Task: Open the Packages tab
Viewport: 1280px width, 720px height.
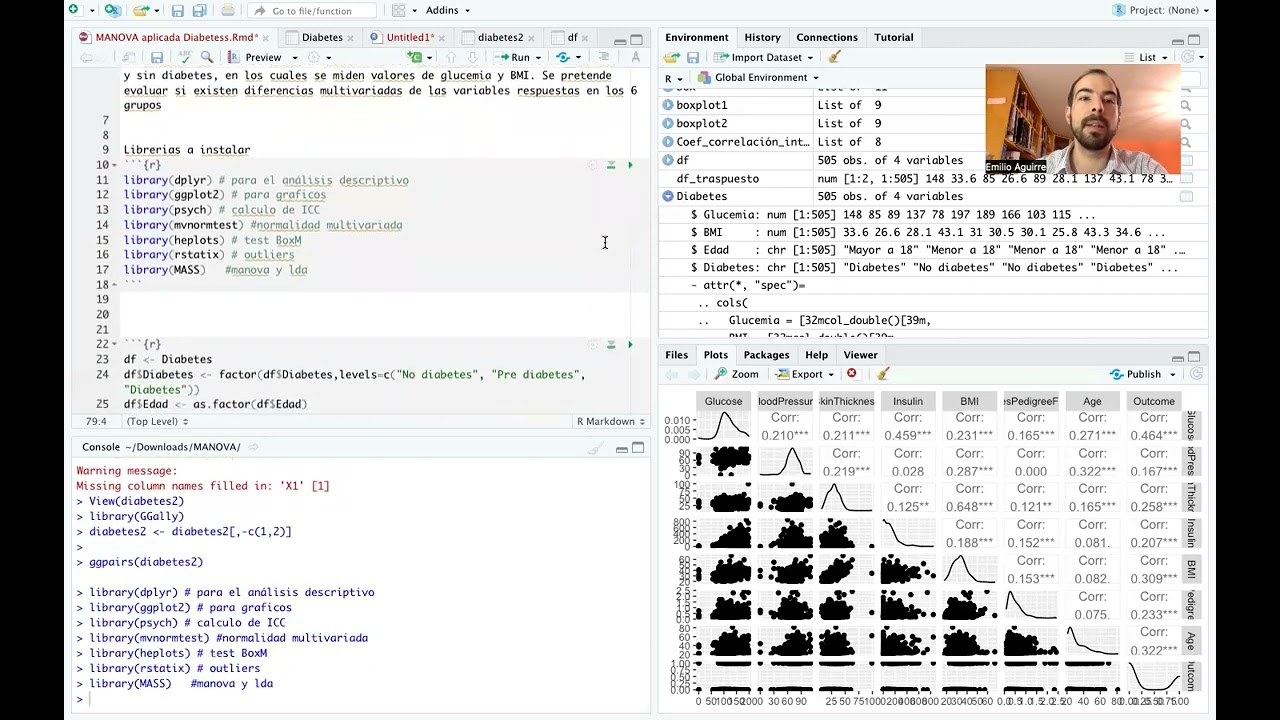Action: pyautogui.click(x=766, y=355)
